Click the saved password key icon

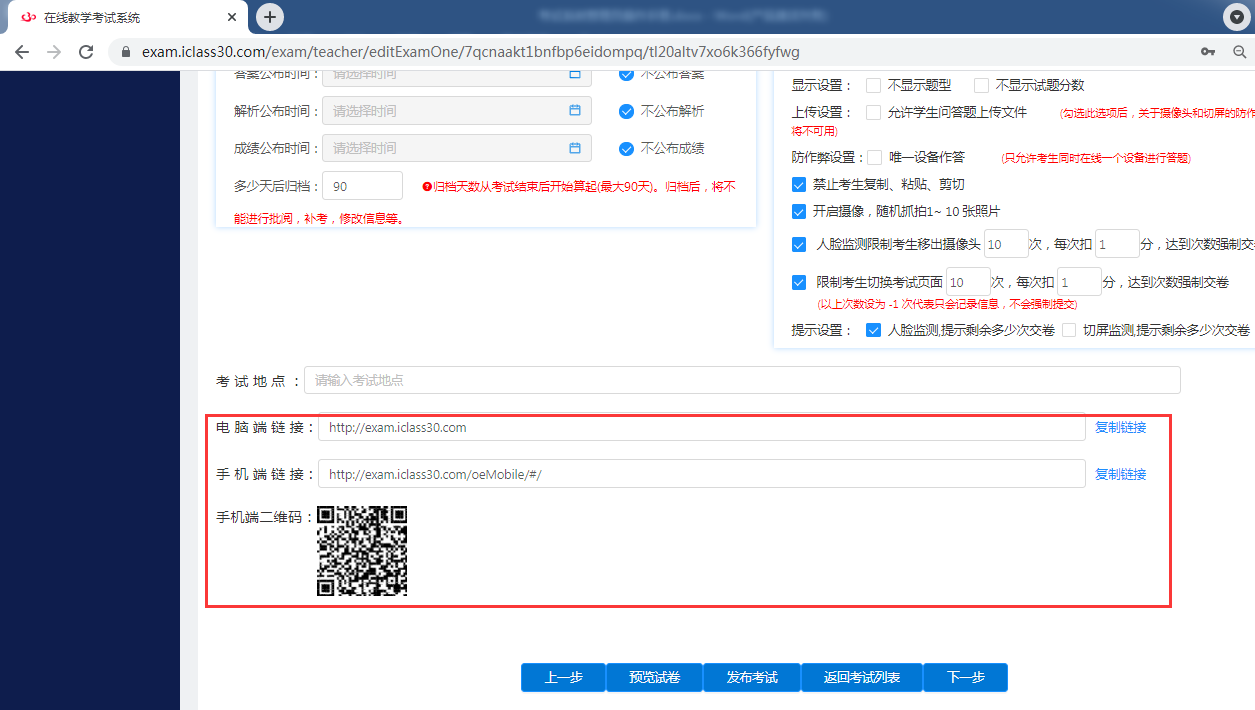(1208, 52)
